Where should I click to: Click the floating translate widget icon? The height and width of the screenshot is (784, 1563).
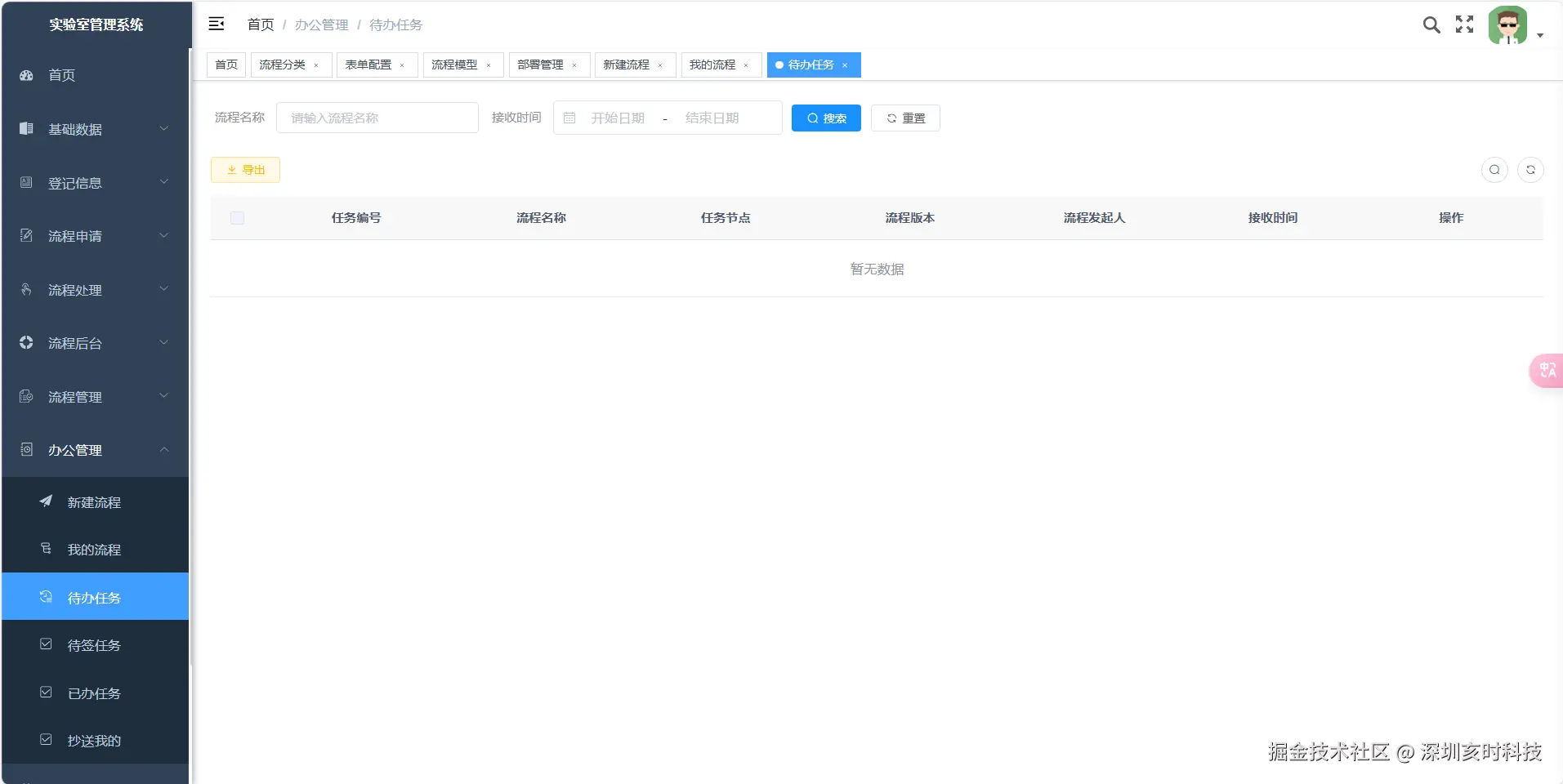(1547, 371)
